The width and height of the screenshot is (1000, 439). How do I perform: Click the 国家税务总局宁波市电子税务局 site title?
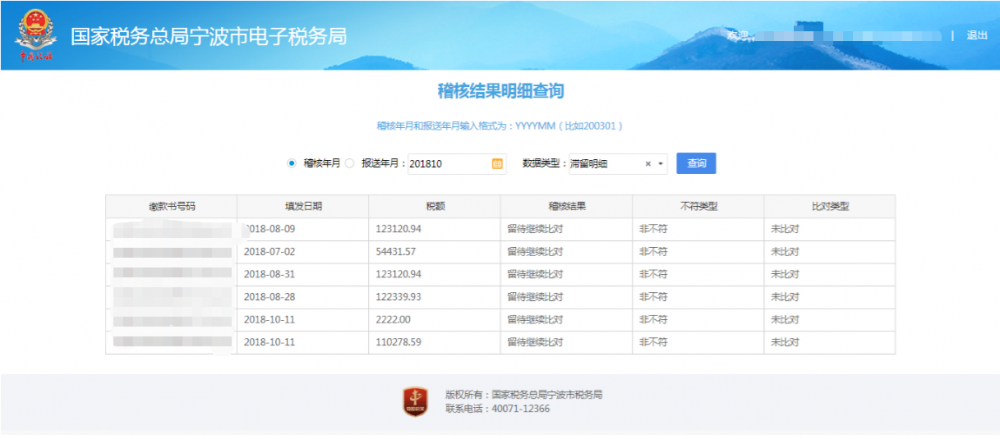(209, 36)
